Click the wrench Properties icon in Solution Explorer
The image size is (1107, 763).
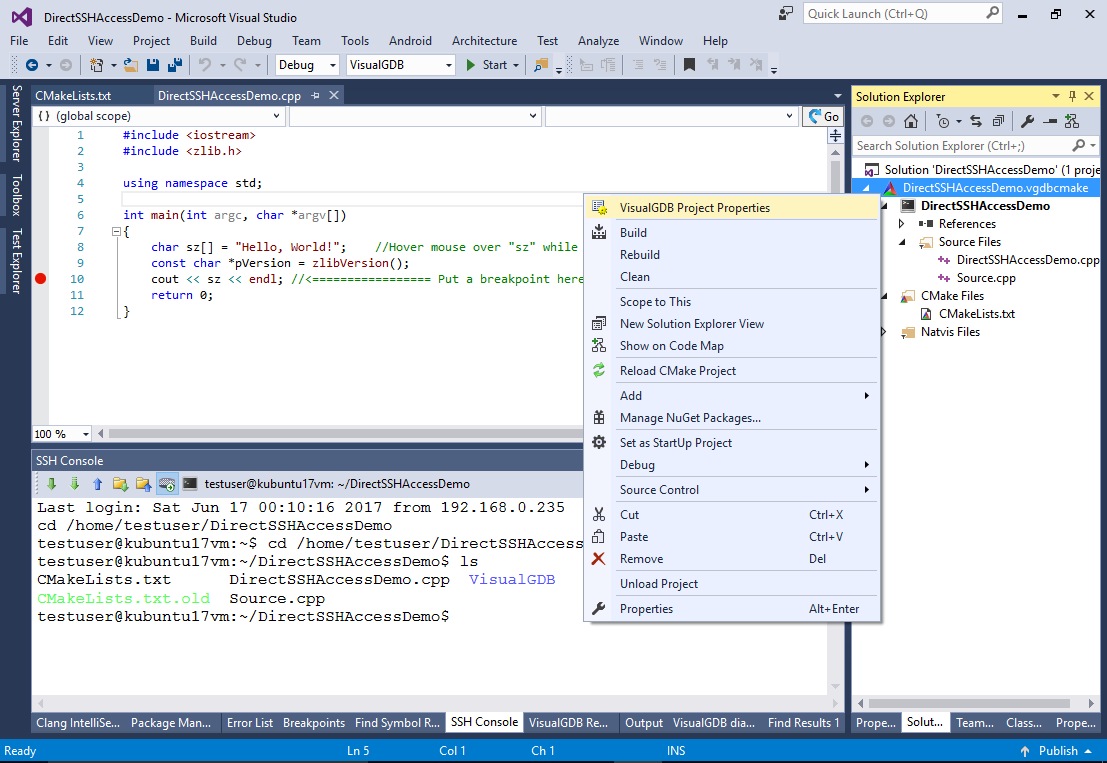coord(1028,121)
